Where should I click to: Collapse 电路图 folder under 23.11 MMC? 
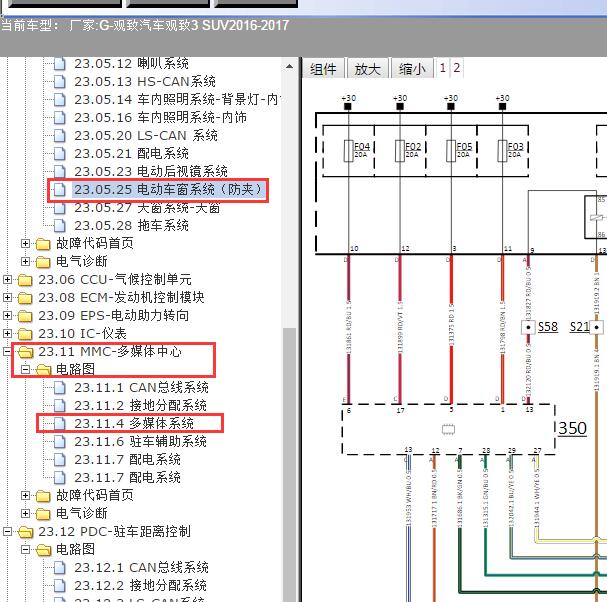pos(26,369)
